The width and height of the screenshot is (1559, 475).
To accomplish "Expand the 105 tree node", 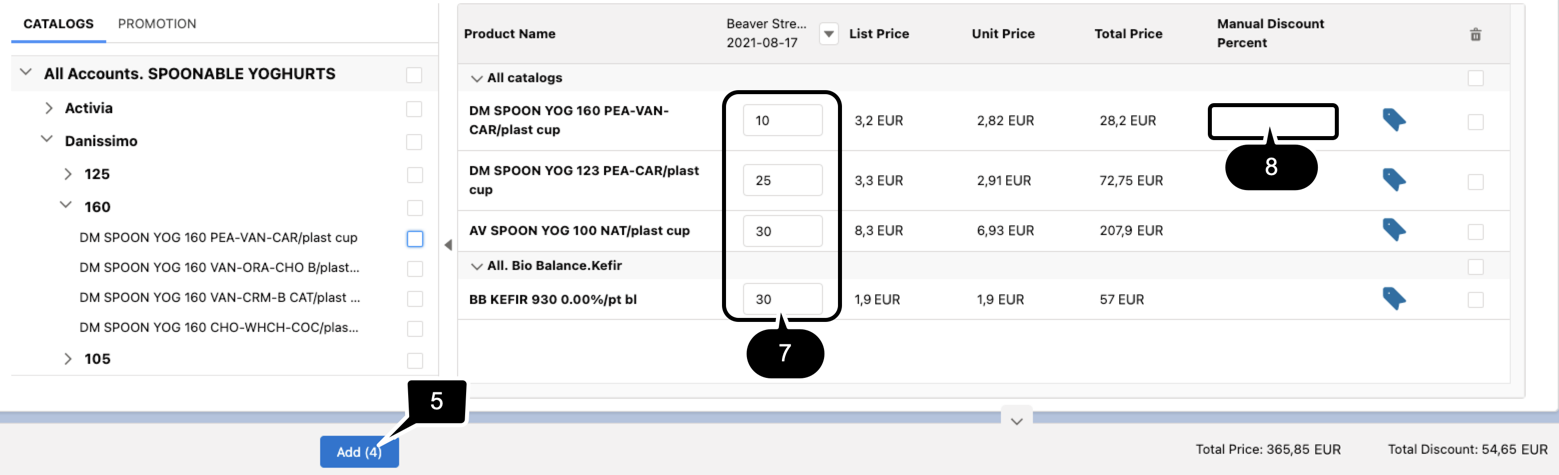I will (68, 359).
